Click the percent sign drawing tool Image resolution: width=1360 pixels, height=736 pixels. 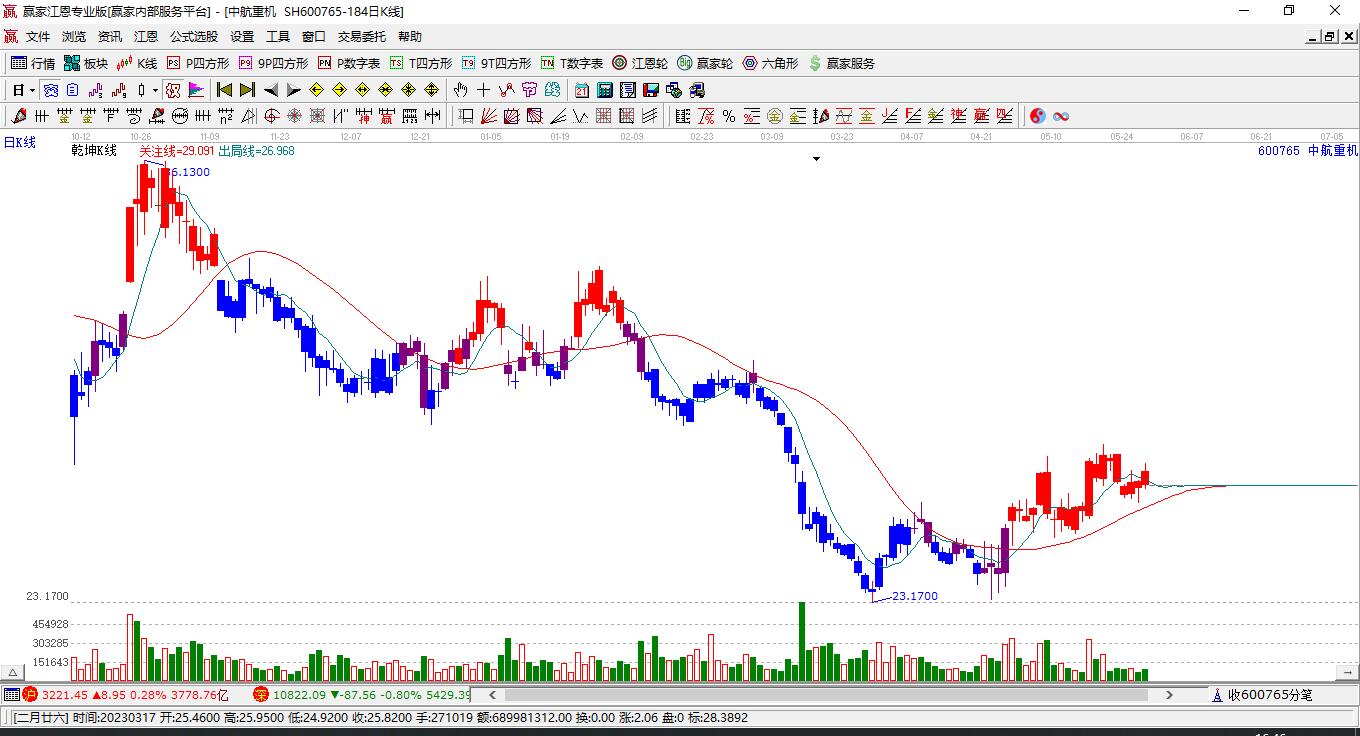pos(729,116)
